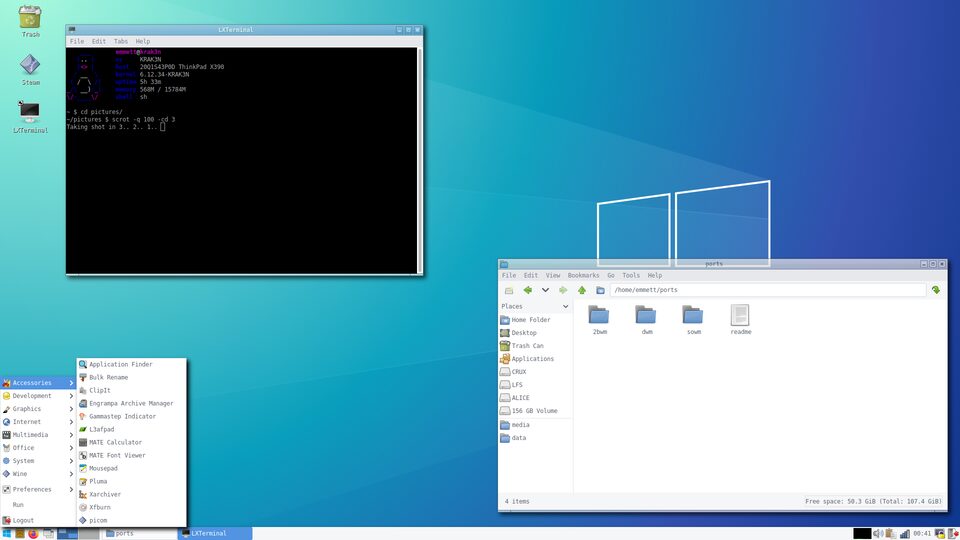Launch the Steam desktop icon

30,69
